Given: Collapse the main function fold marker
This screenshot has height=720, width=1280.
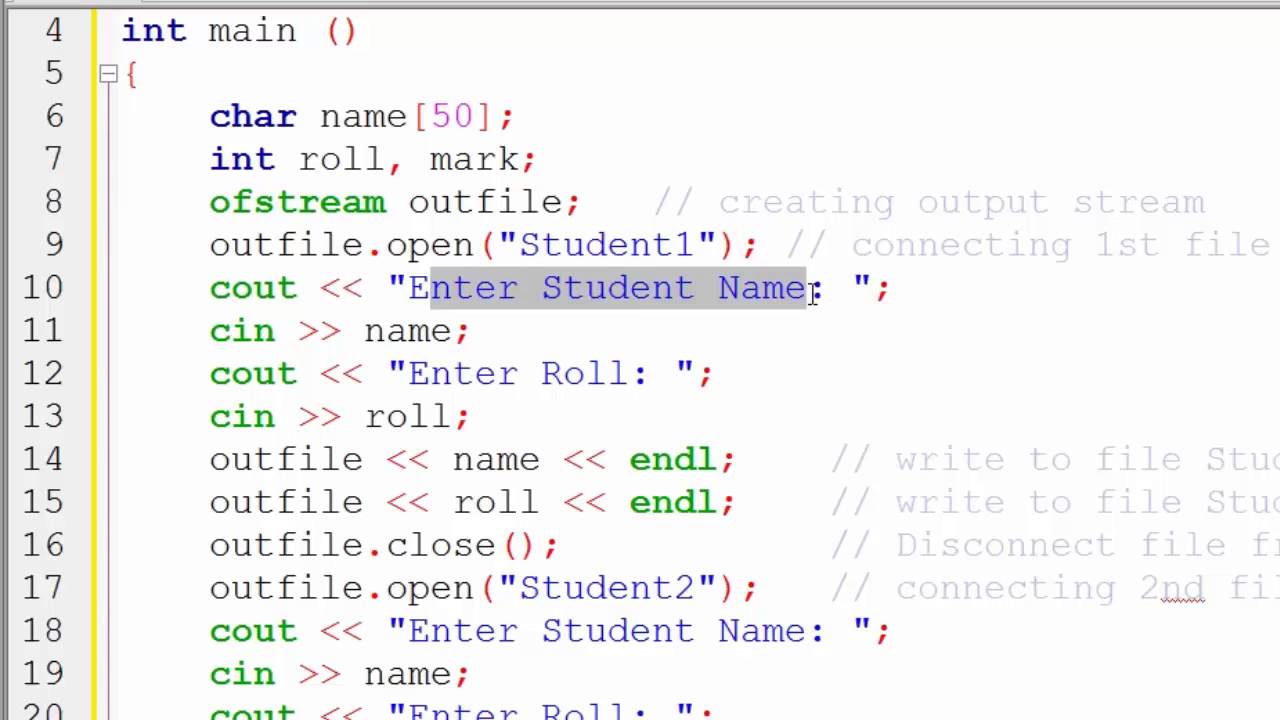Looking at the screenshot, I should (x=108, y=73).
